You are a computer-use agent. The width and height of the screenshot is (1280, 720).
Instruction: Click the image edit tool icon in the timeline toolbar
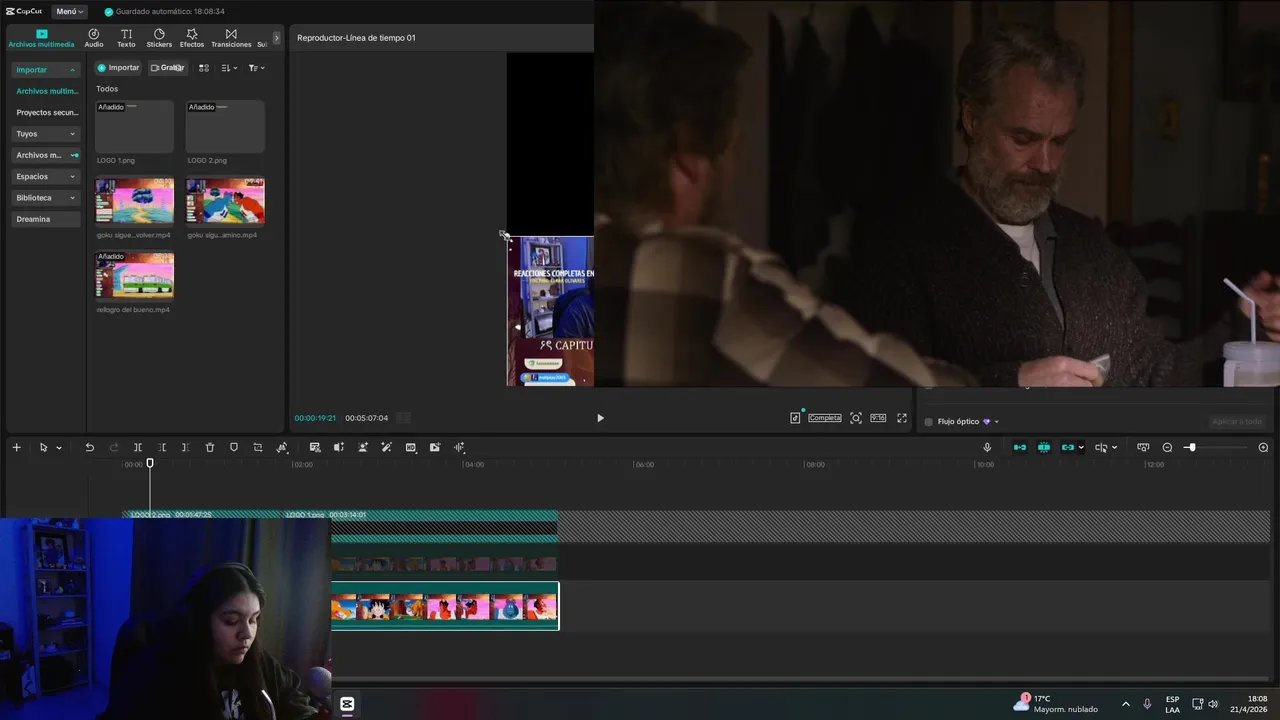[315, 447]
